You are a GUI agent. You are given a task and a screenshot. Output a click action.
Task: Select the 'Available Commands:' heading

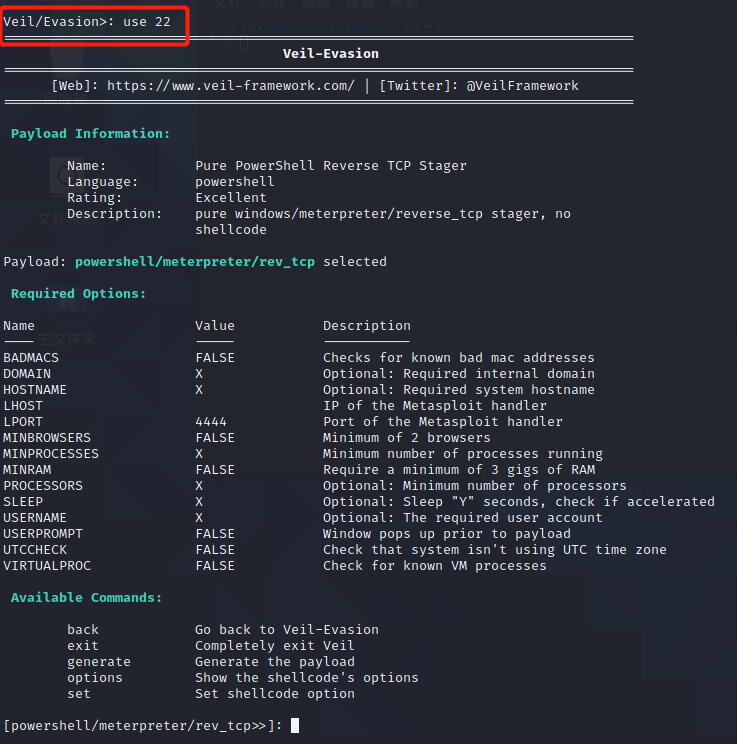pyautogui.click(x=86, y=598)
